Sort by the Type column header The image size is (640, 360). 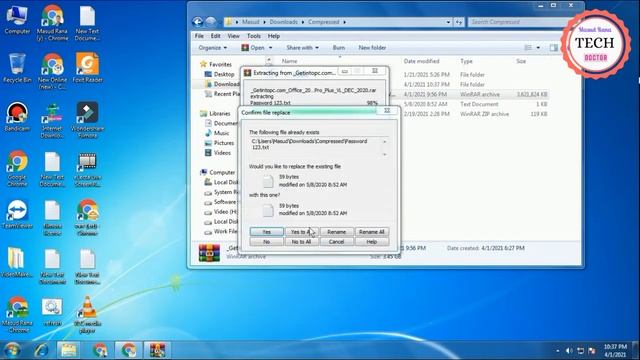click(466, 61)
